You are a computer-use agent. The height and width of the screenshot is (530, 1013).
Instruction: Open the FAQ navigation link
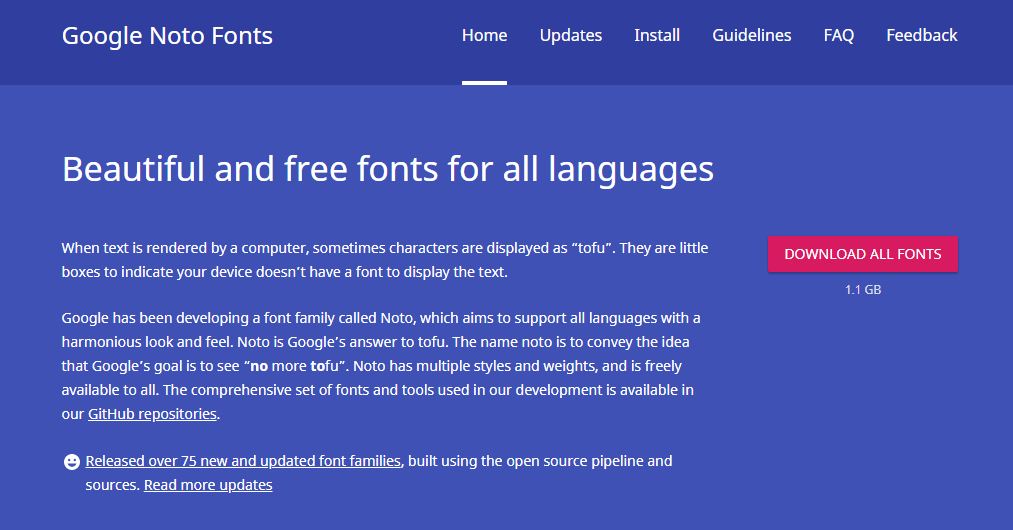pos(839,36)
